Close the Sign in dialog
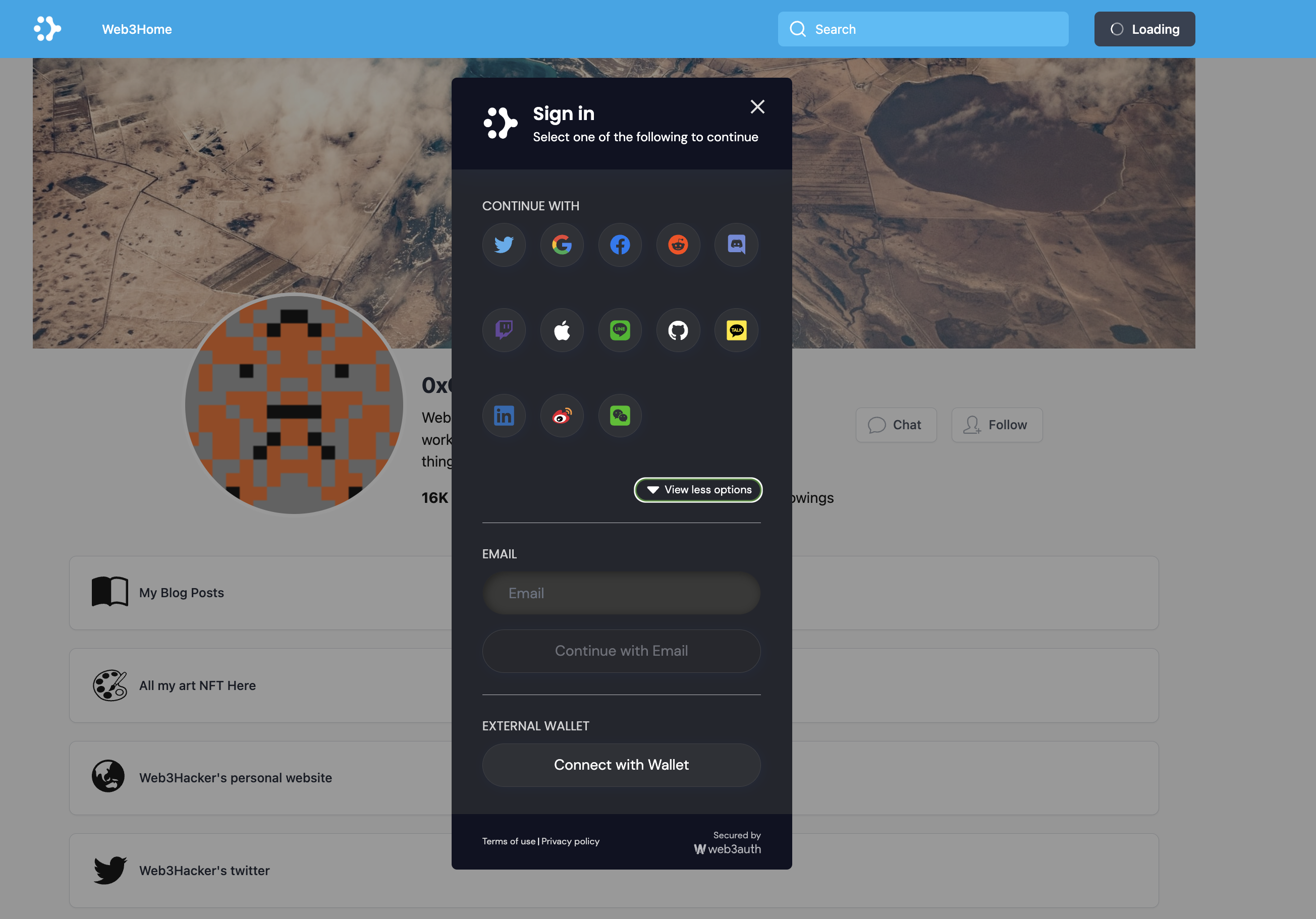Image resolution: width=1316 pixels, height=919 pixels. click(x=757, y=106)
